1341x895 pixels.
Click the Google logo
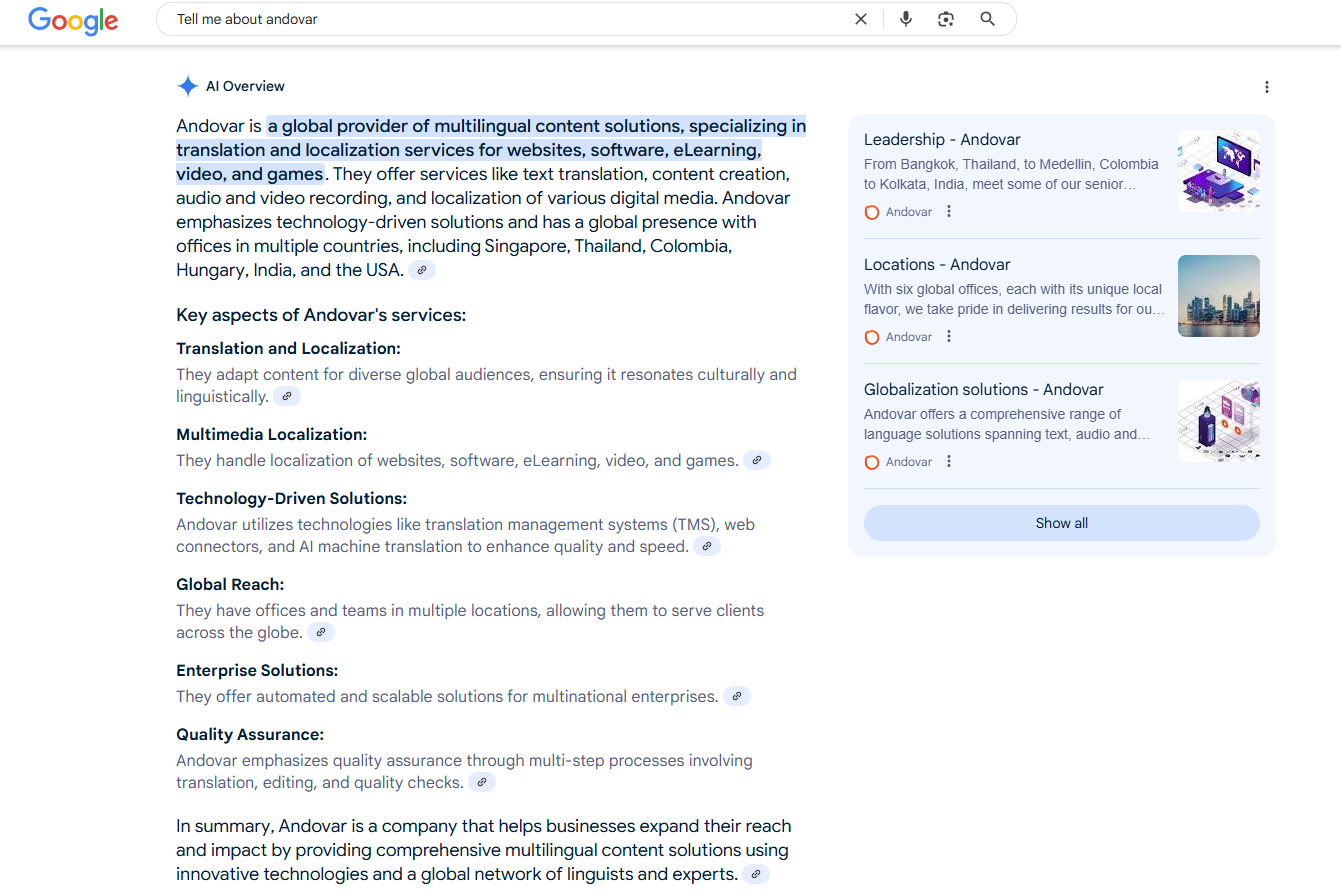[73, 20]
